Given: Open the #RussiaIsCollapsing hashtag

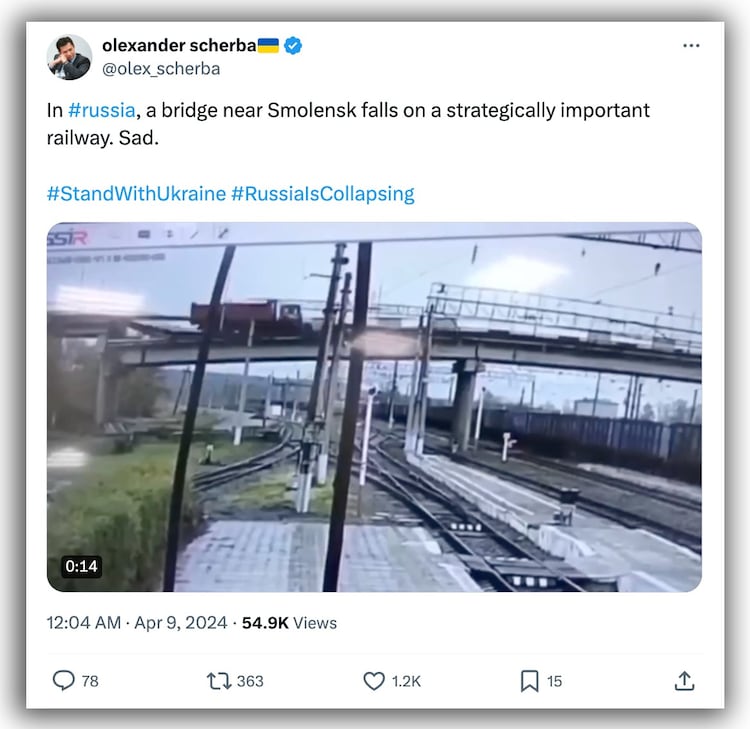Looking at the screenshot, I should [x=323, y=194].
